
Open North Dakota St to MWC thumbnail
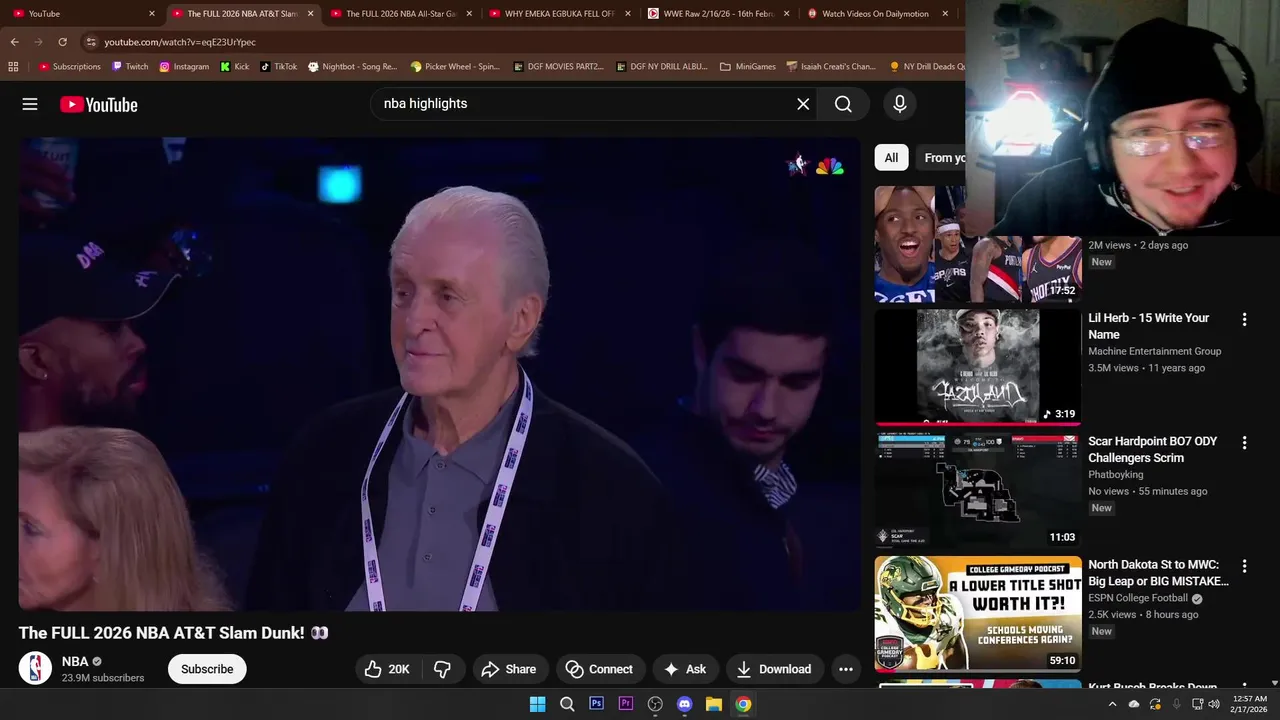pos(978,613)
